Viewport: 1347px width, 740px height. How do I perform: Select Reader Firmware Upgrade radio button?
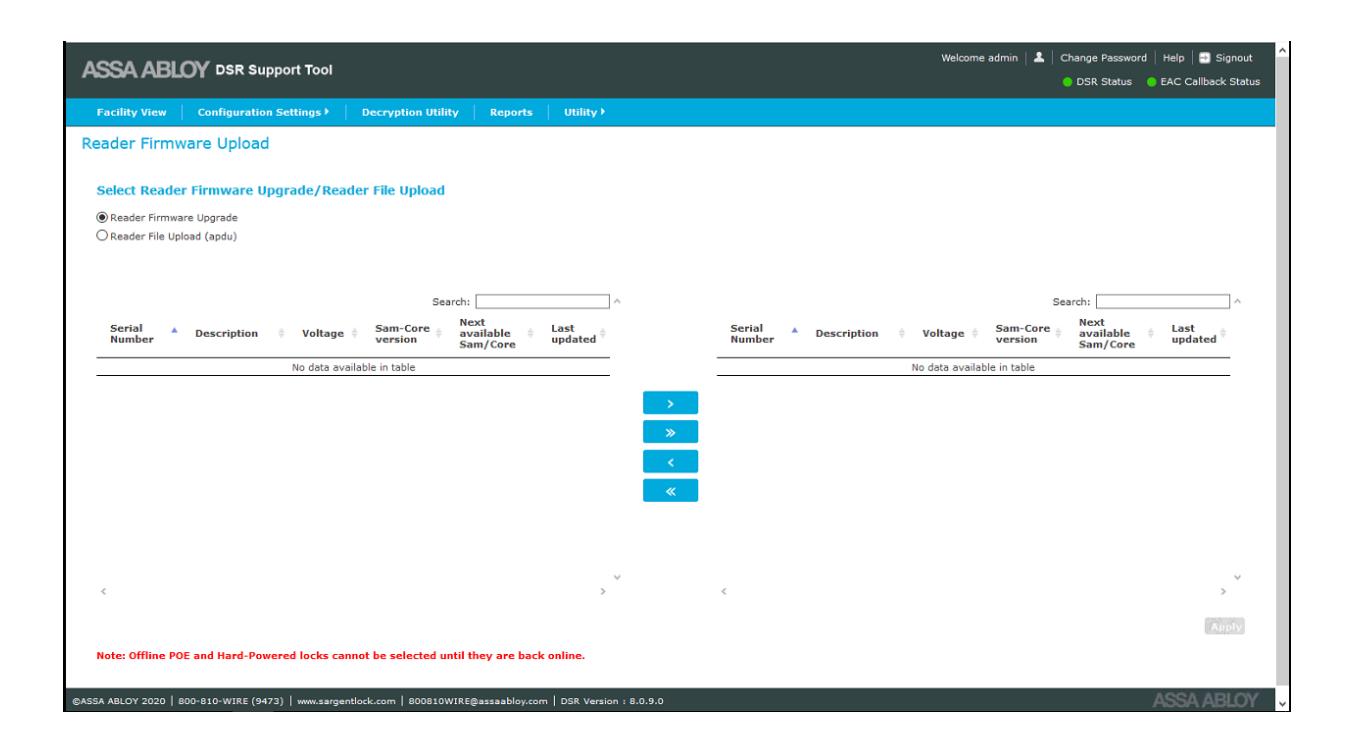(101, 217)
